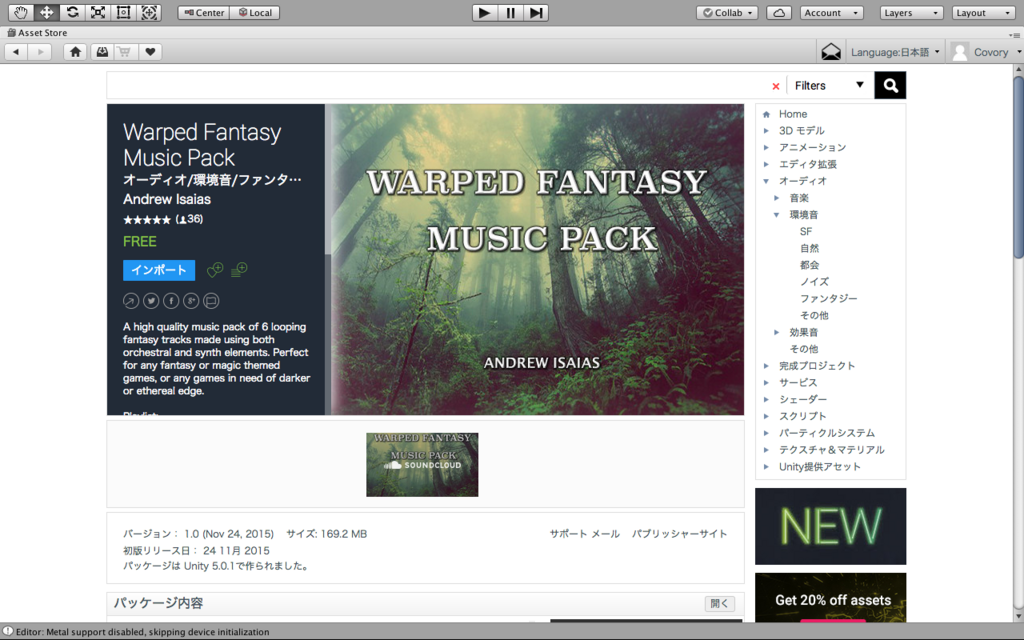
Task: Click the asset search field
Action: tap(438, 86)
